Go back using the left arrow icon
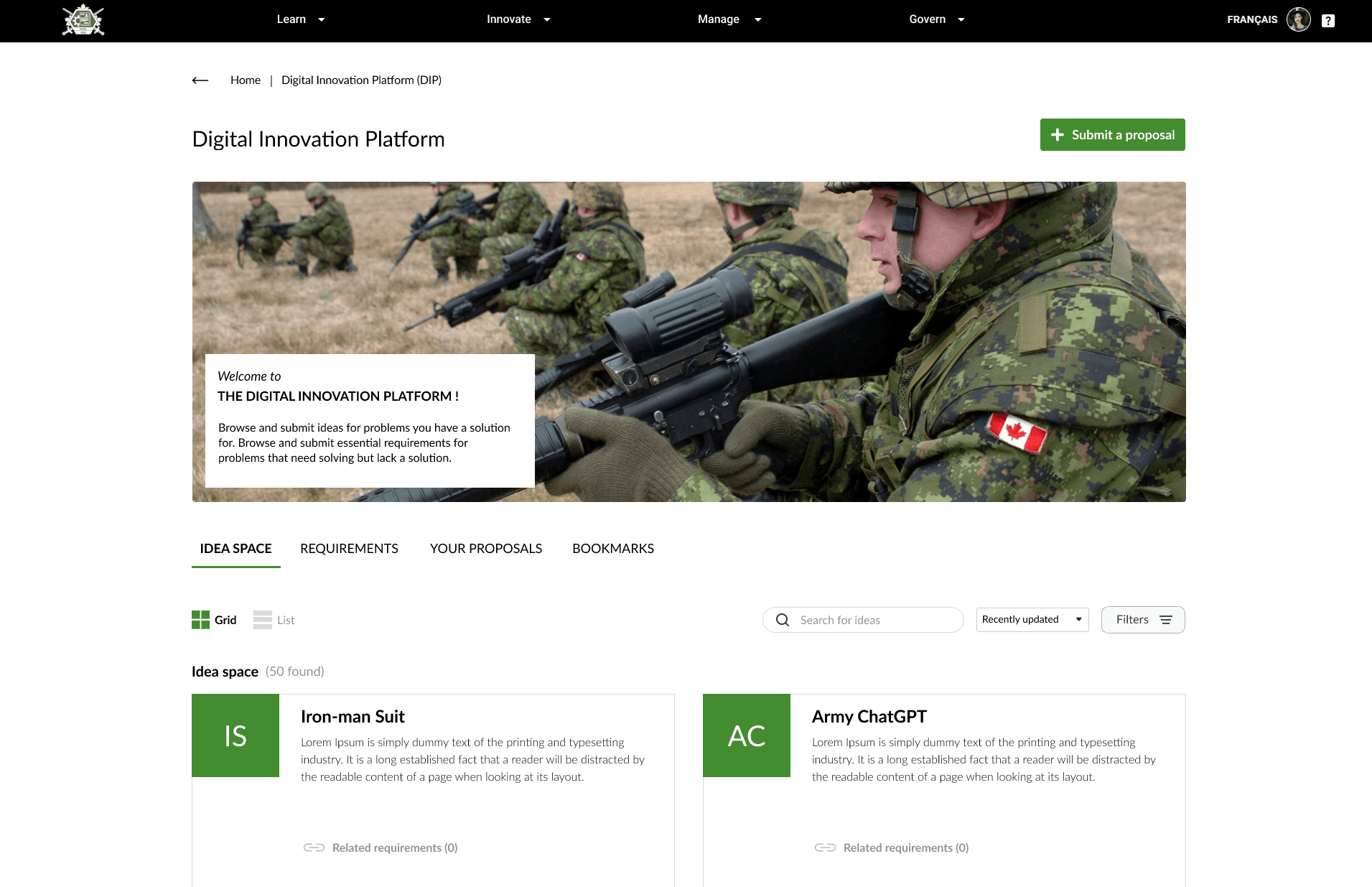Screen dimensions: 1372x887 [200, 80]
